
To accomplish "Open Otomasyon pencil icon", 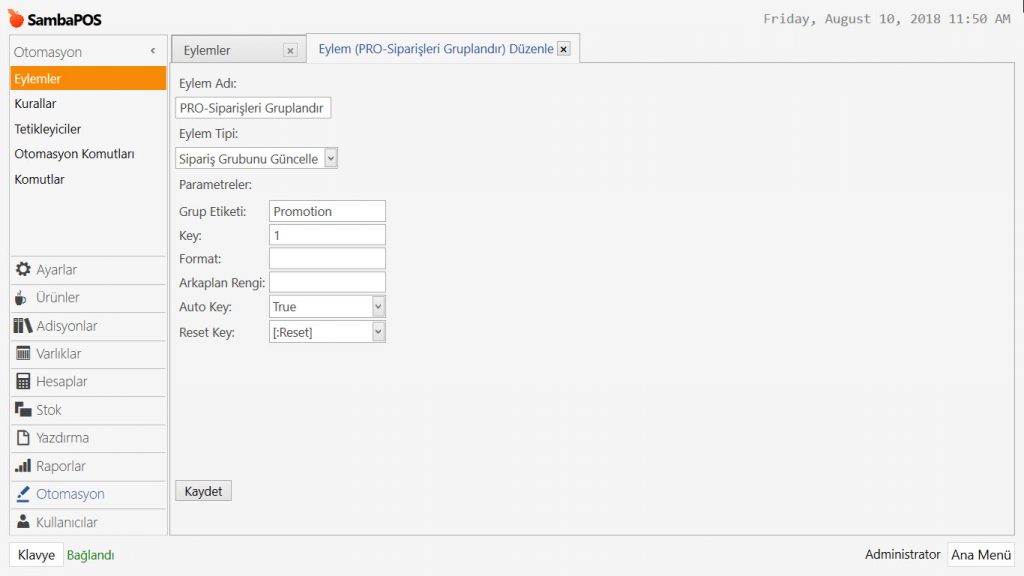I will (23, 494).
